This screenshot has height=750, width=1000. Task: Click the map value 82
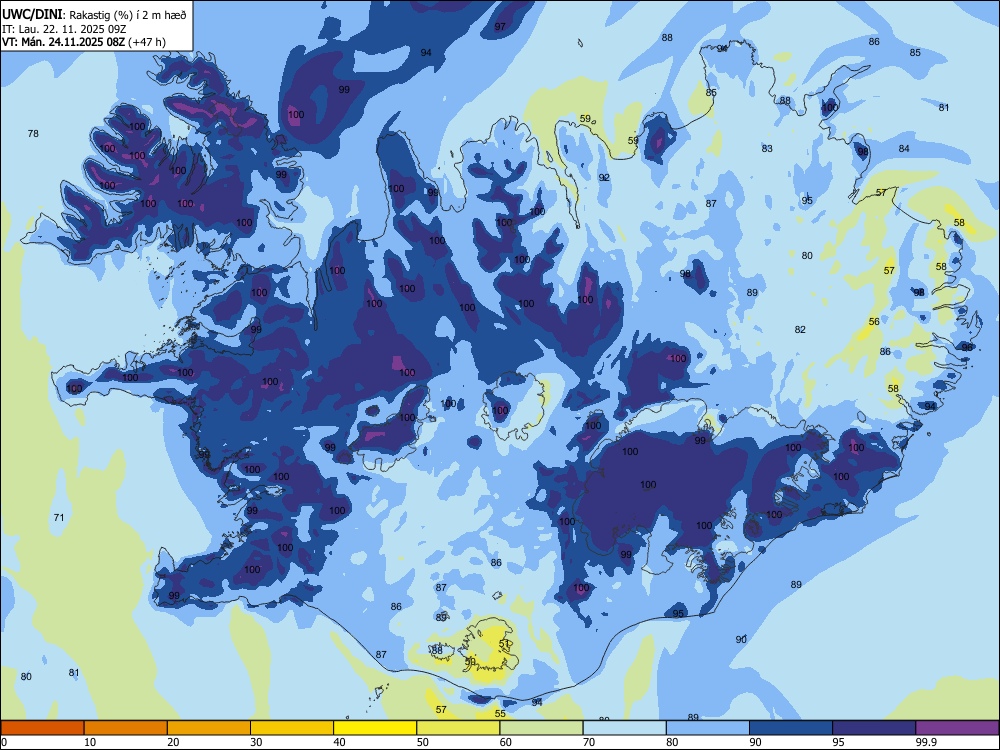pos(800,329)
